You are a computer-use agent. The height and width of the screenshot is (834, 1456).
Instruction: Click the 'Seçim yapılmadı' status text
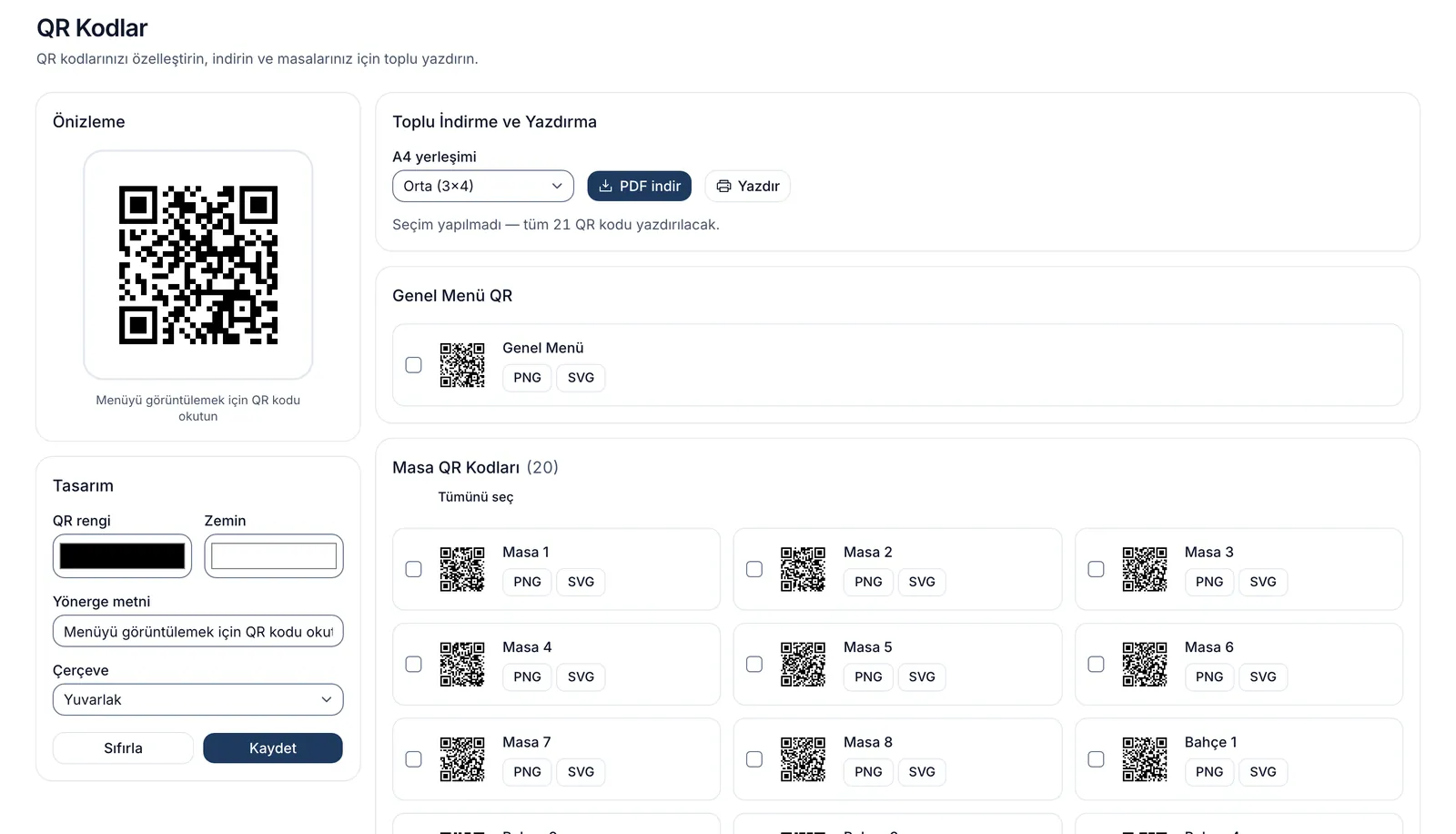[556, 225]
